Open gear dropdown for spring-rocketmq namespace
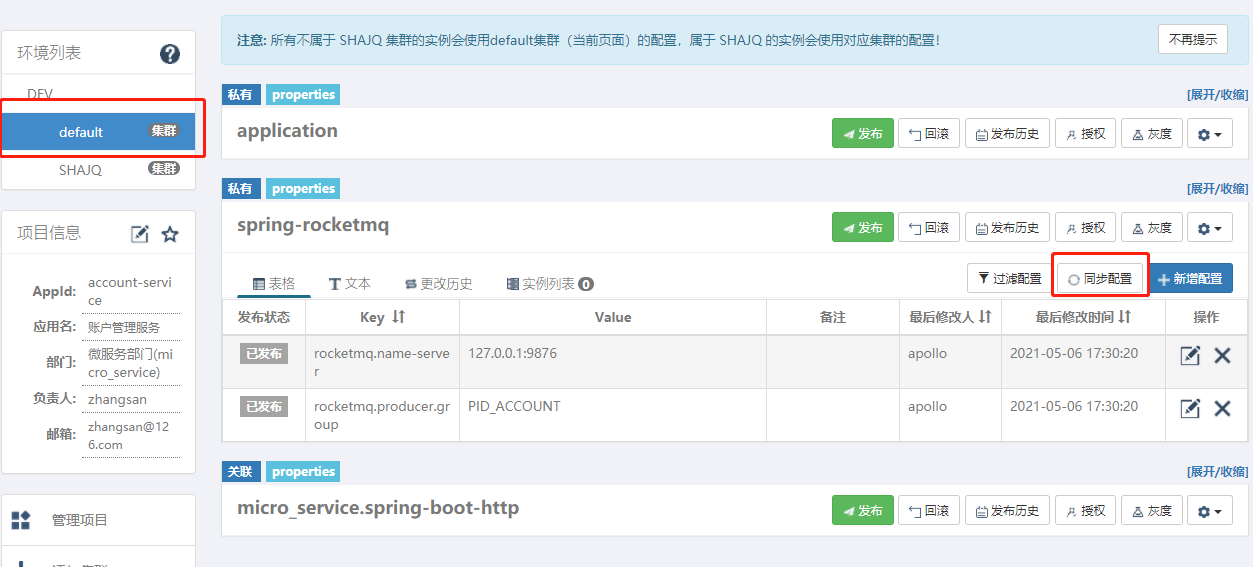 coord(1209,228)
